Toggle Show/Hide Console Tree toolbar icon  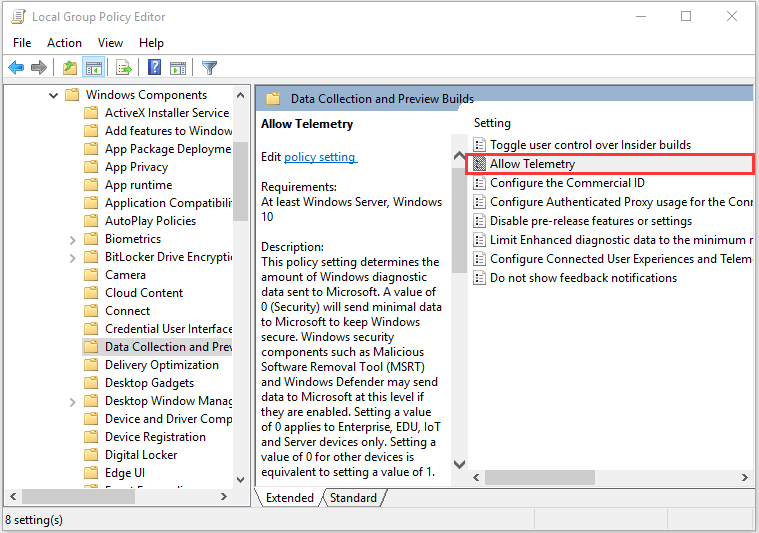[94, 68]
